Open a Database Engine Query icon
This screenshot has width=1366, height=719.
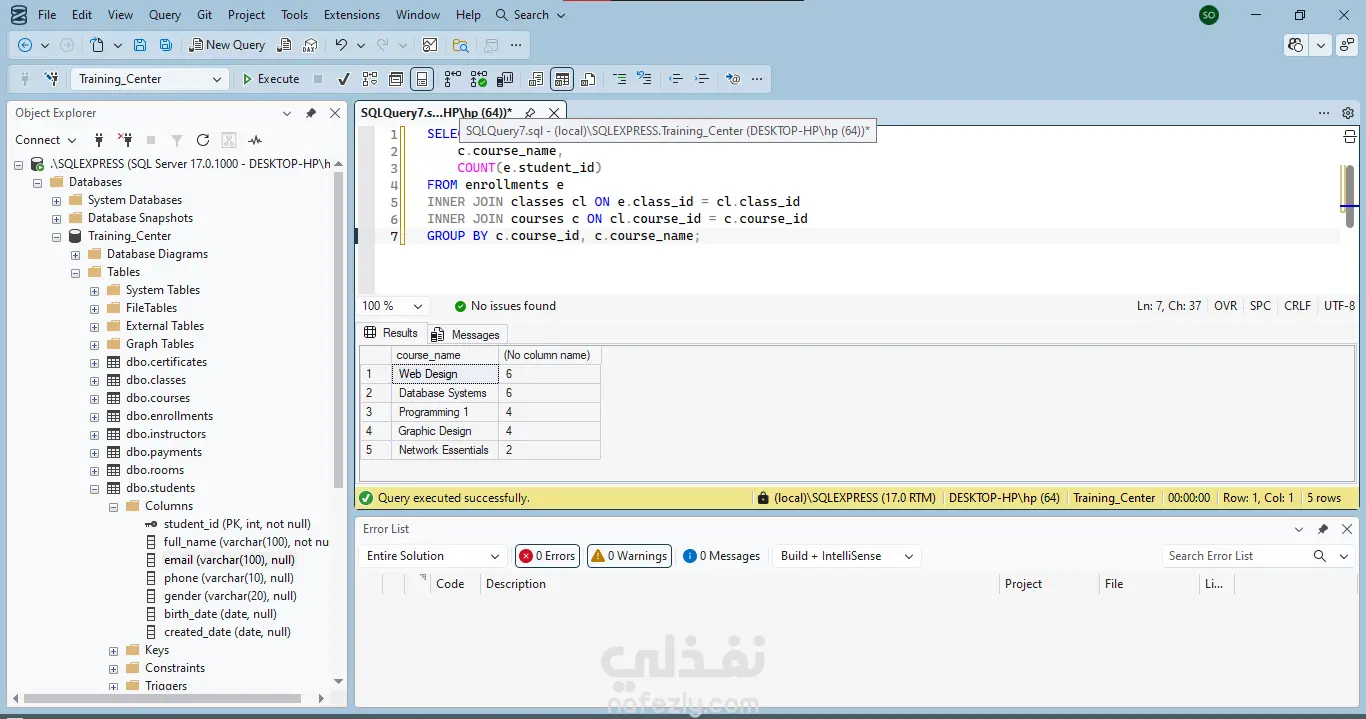[285, 45]
